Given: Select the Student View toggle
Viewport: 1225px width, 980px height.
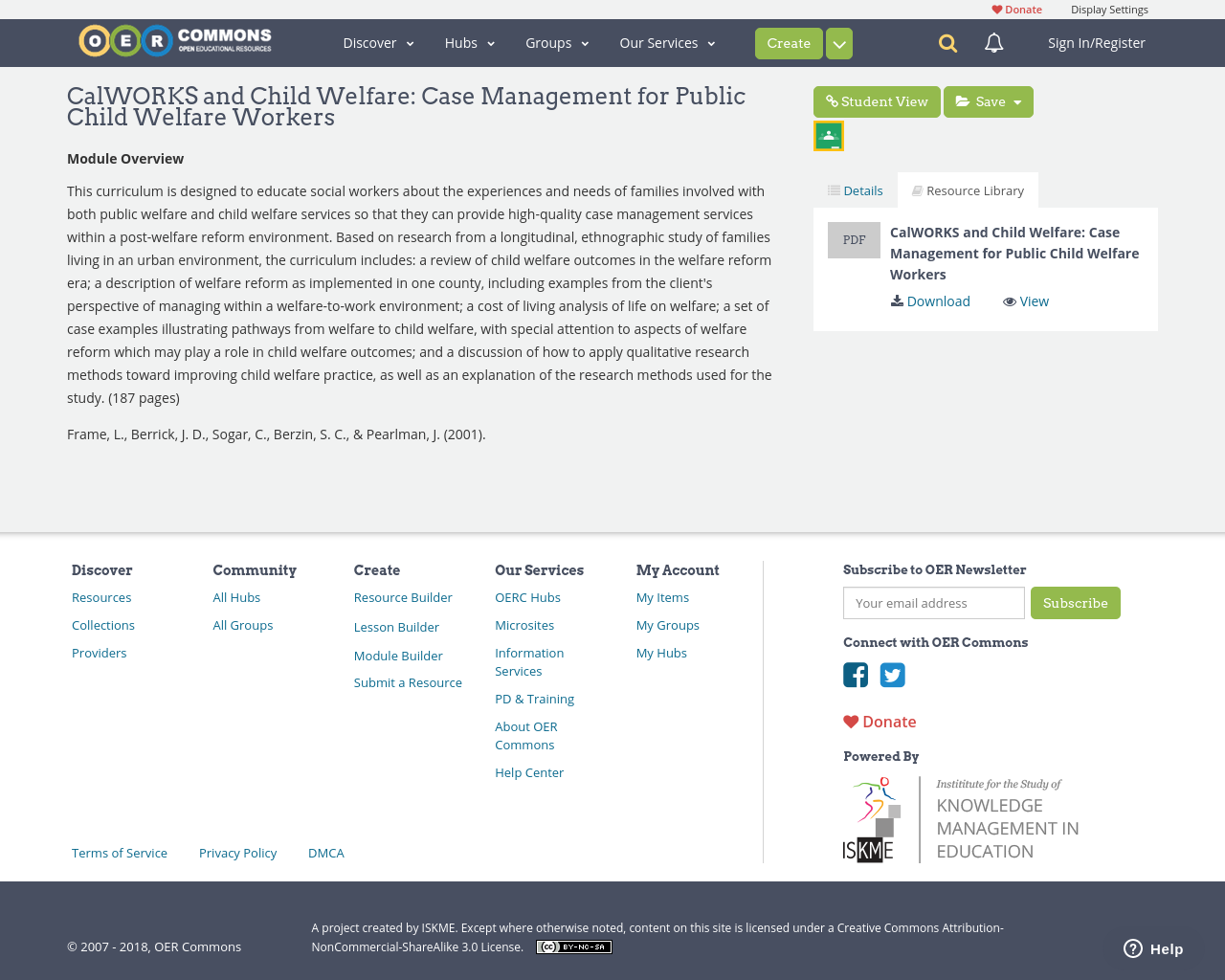Looking at the screenshot, I should coord(877,100).
